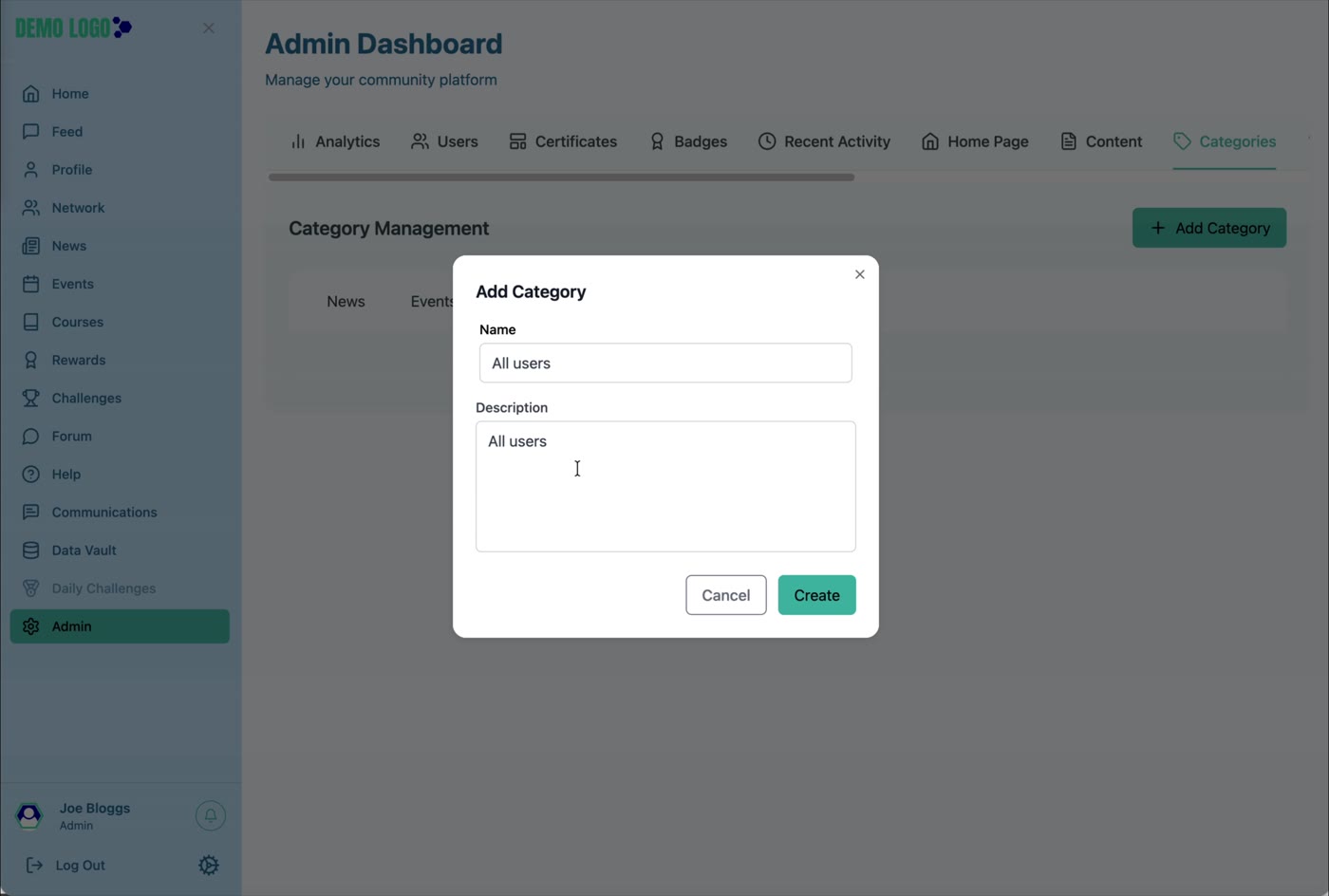Open the Content tab
The image size is (1329, 896).
coord(1101,141)
